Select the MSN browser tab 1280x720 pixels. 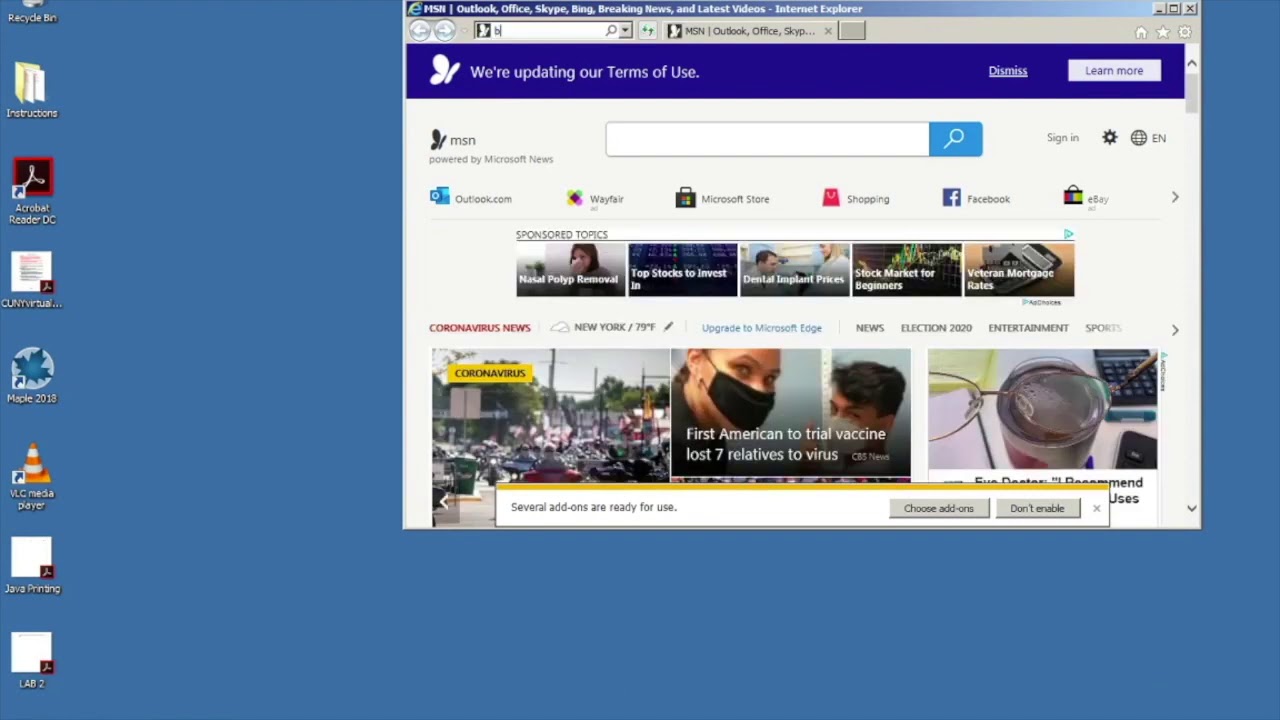pyautogui.click(x=748, y=31)
